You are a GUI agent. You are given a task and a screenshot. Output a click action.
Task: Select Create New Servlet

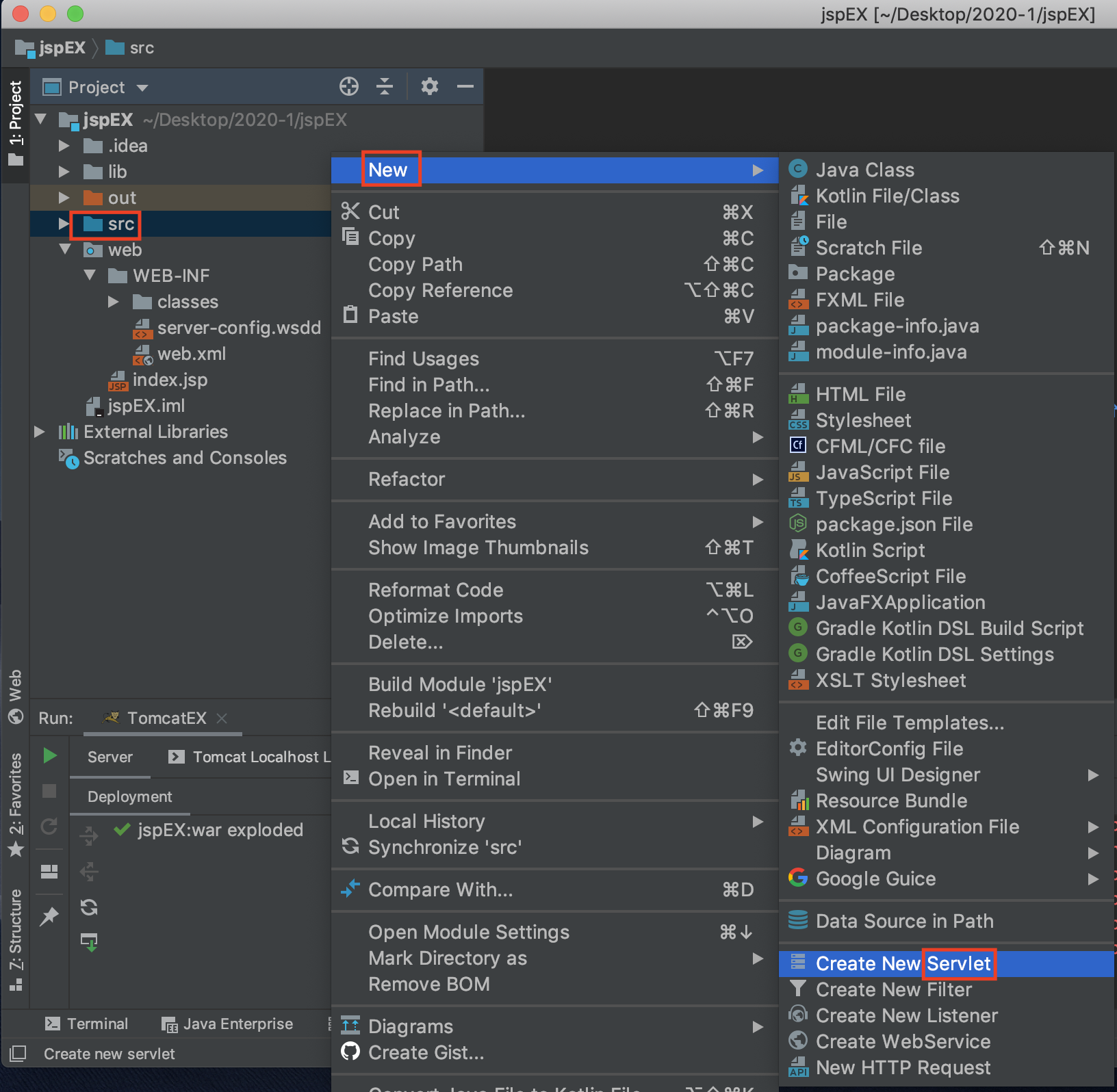coord(947,963)
